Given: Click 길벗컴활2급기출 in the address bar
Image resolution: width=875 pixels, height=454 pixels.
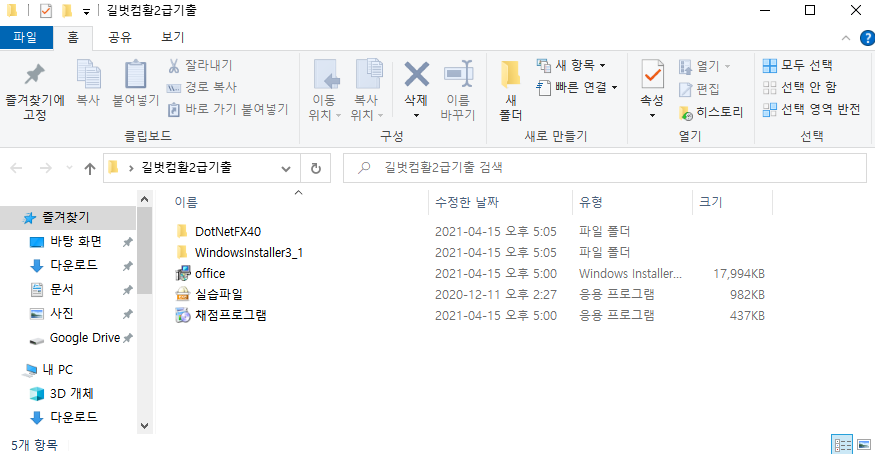Looking at the screenshot, I should point(186,167).
